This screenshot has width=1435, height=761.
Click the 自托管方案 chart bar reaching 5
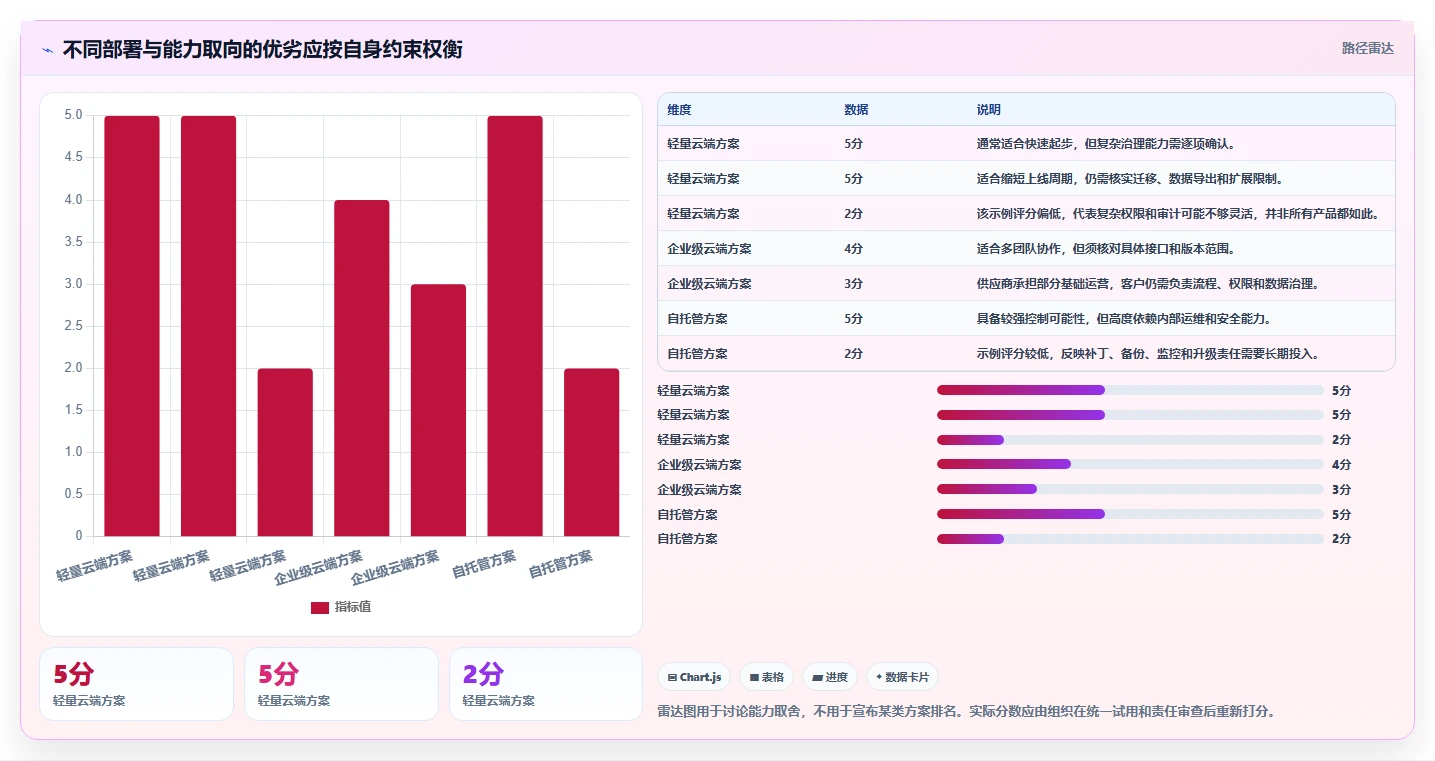pyautogui.click(x=515, y=326)
